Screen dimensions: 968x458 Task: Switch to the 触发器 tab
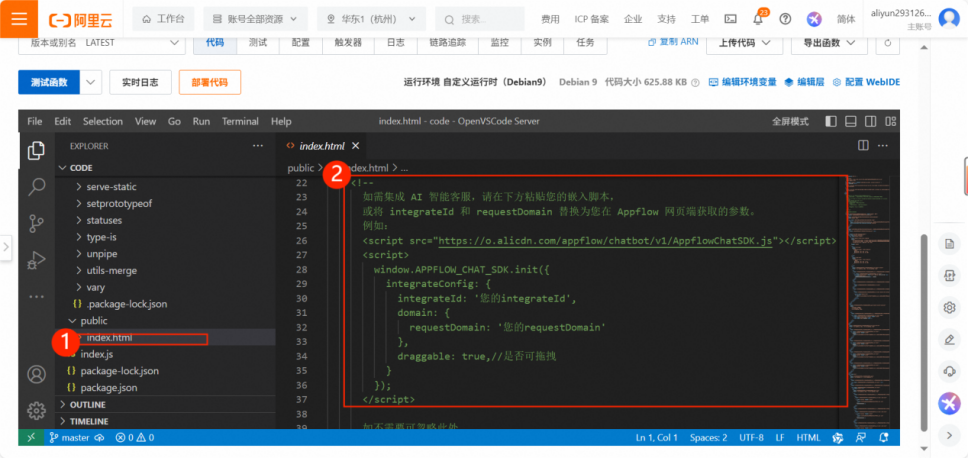coord(348,43)
